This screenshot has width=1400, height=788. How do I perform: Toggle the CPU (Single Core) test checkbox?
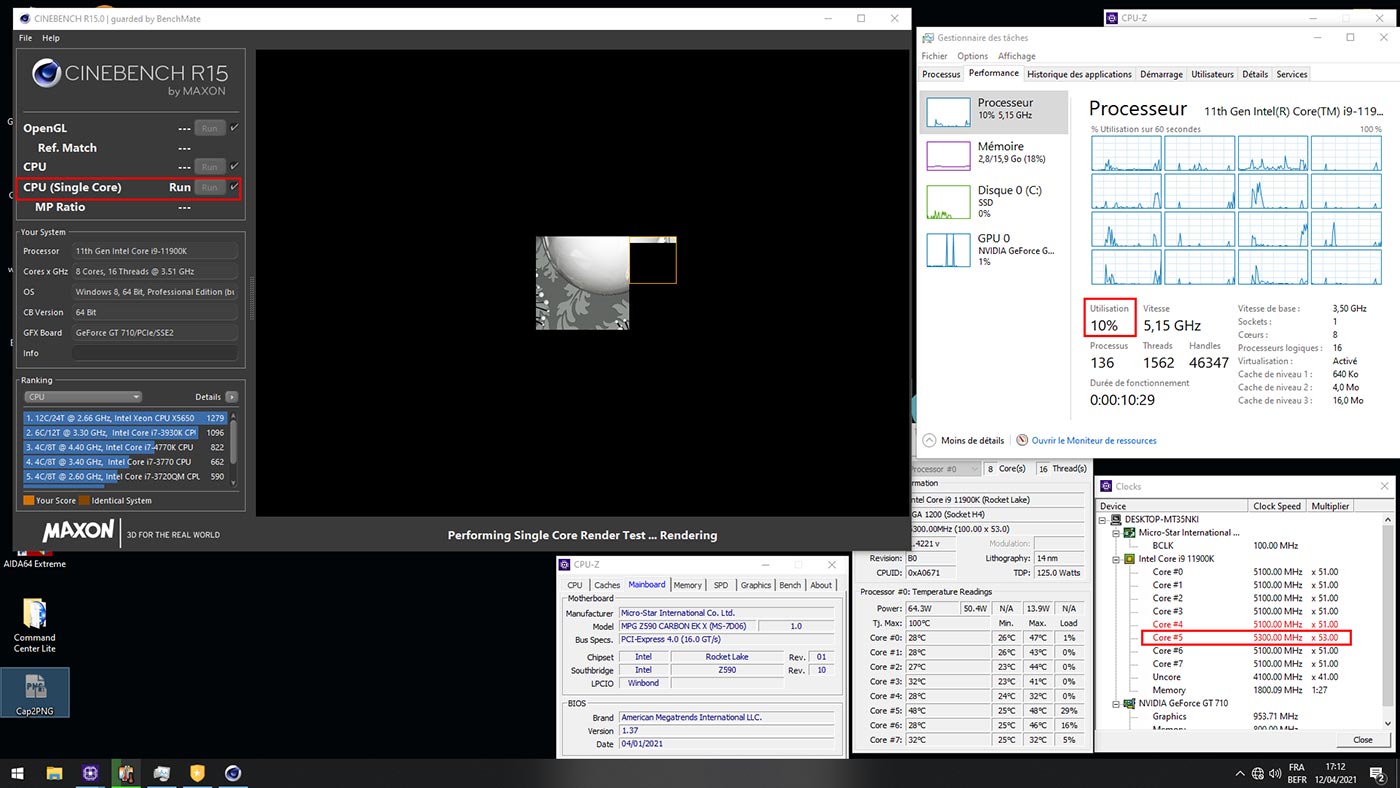(x=234, y=187)
